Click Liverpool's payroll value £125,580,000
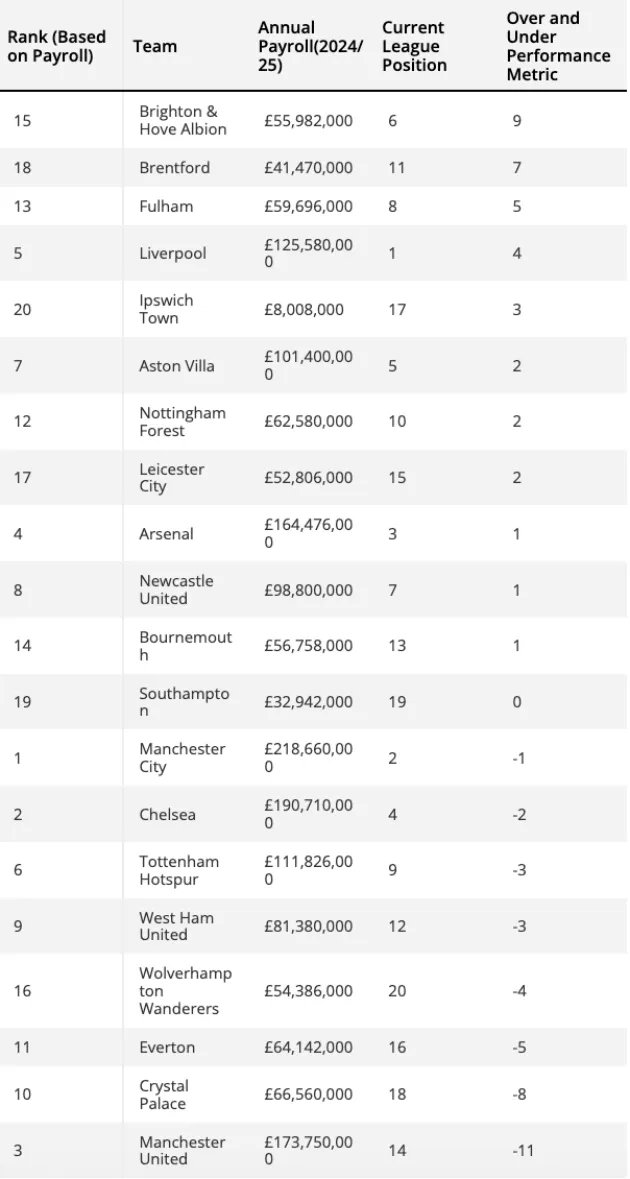Screen dimensions: 630x1179 [x=308, y=253]
